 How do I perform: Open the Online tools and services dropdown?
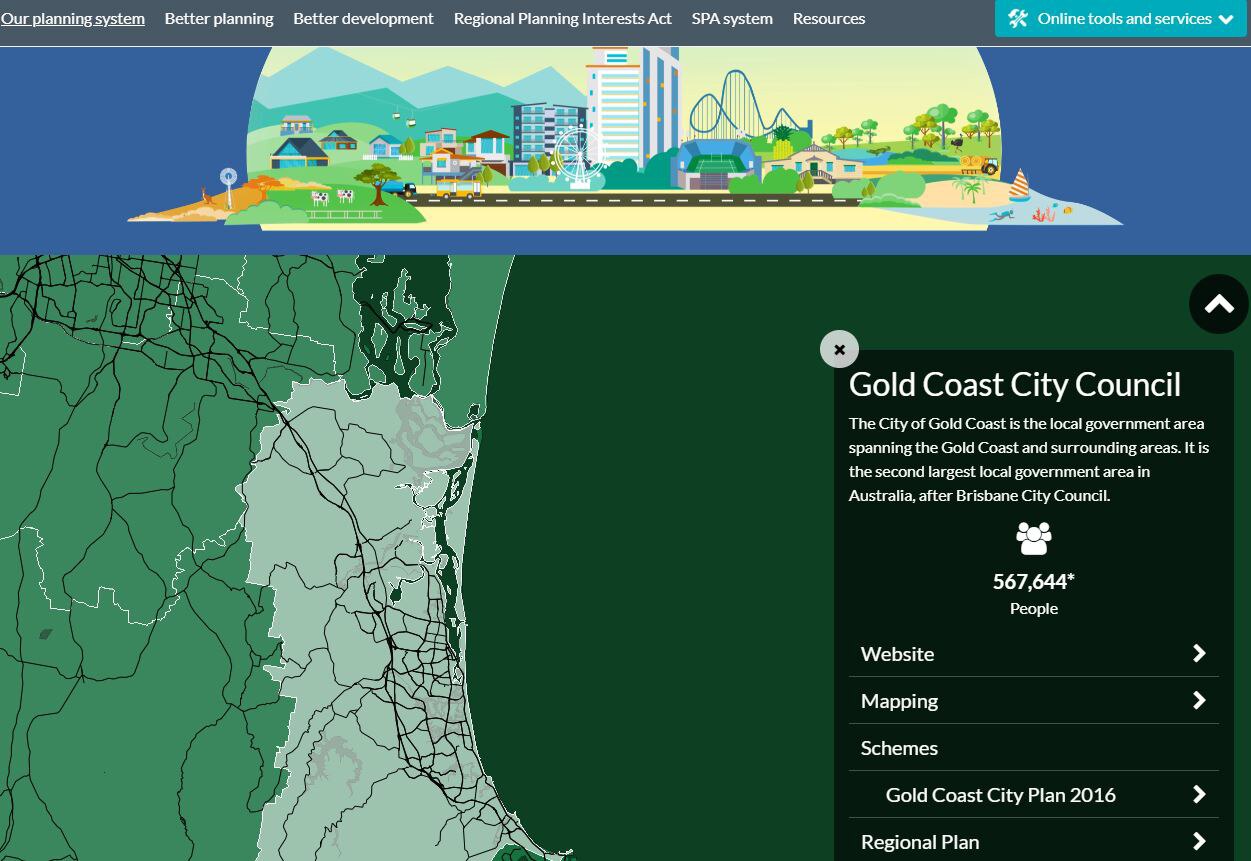coord(1120,18)
